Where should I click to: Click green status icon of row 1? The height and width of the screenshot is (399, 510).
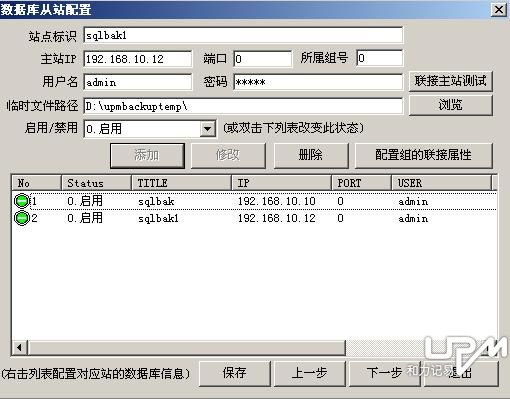(x=22, y=201)
